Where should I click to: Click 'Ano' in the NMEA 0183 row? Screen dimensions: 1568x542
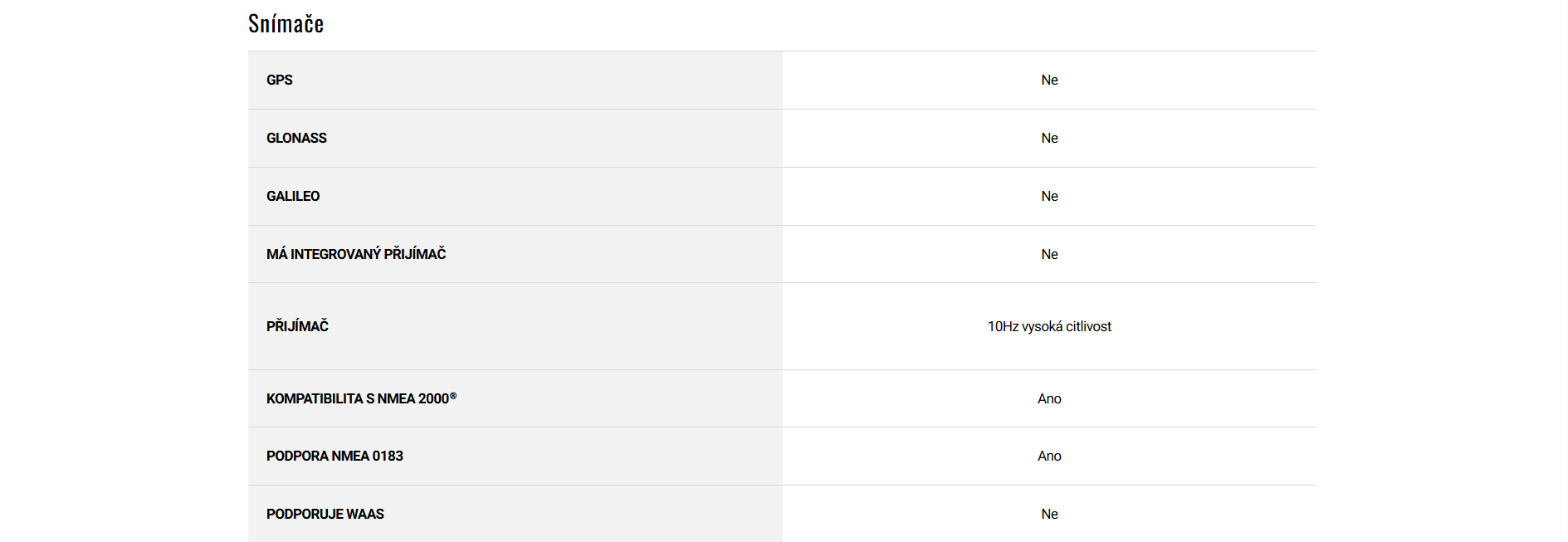(1049, 457)
